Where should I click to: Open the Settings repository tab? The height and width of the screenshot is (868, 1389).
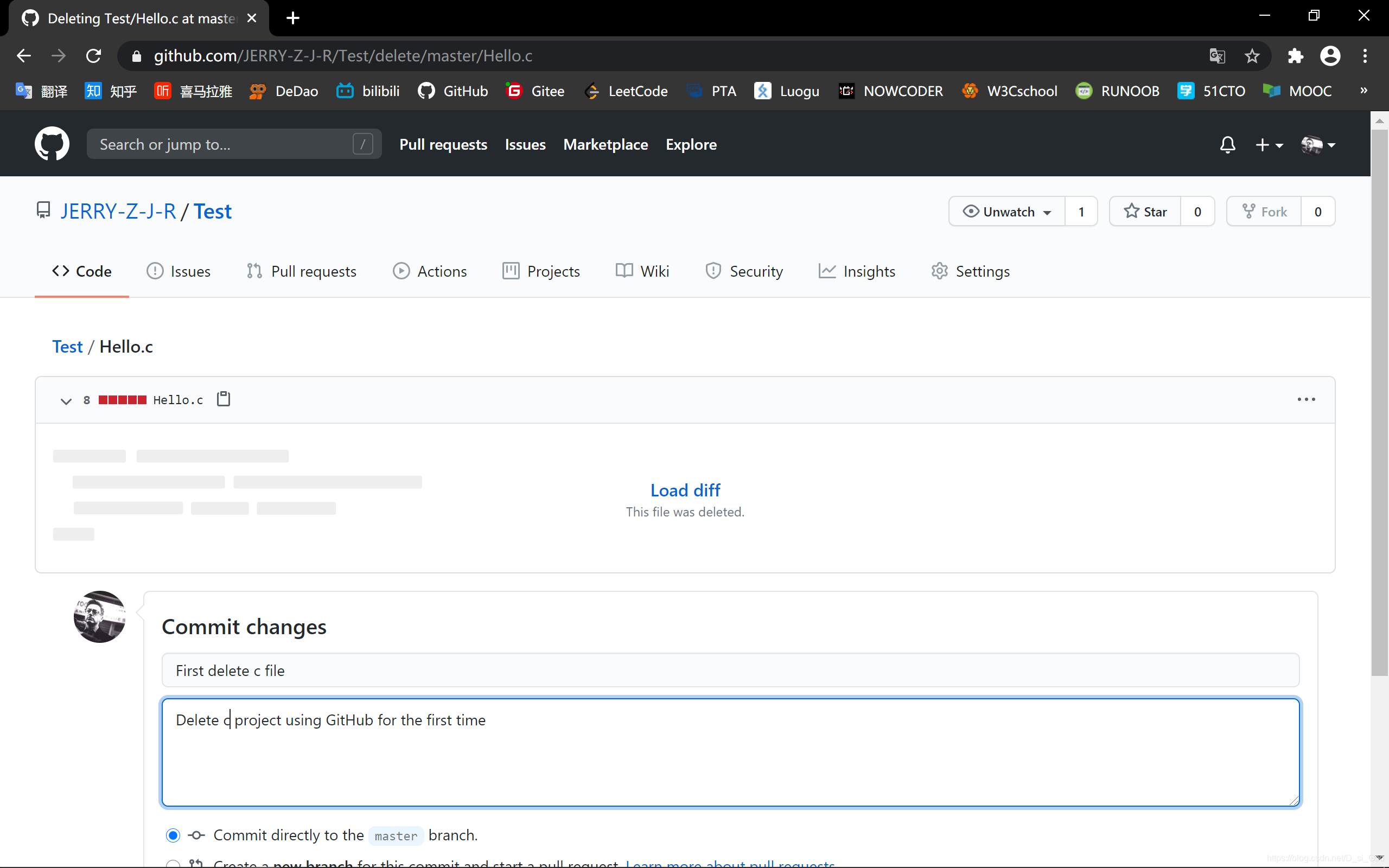point(970,271)
